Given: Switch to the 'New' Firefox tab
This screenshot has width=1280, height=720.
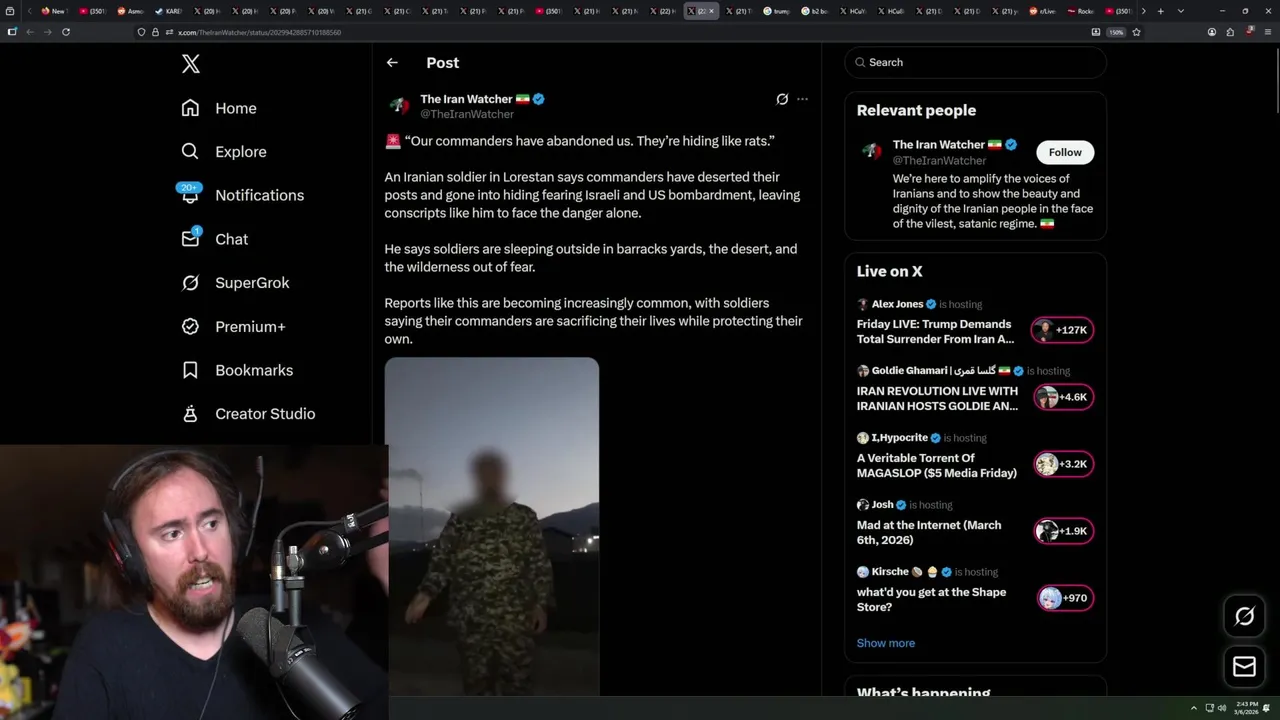Looking at the screenshot, I should tap(53, 11).
